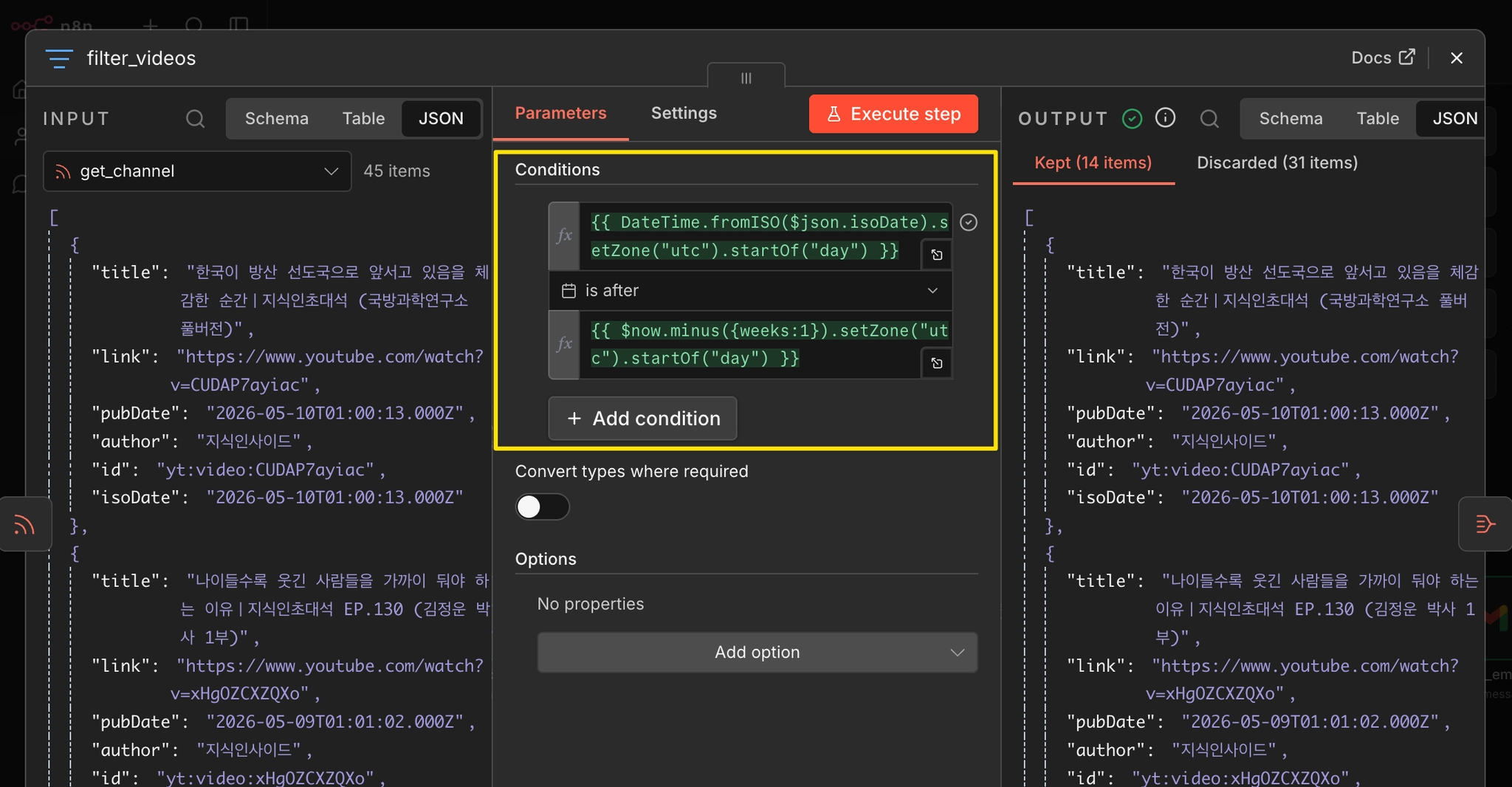Search the OUTPUT panel data

[1209, 118]
